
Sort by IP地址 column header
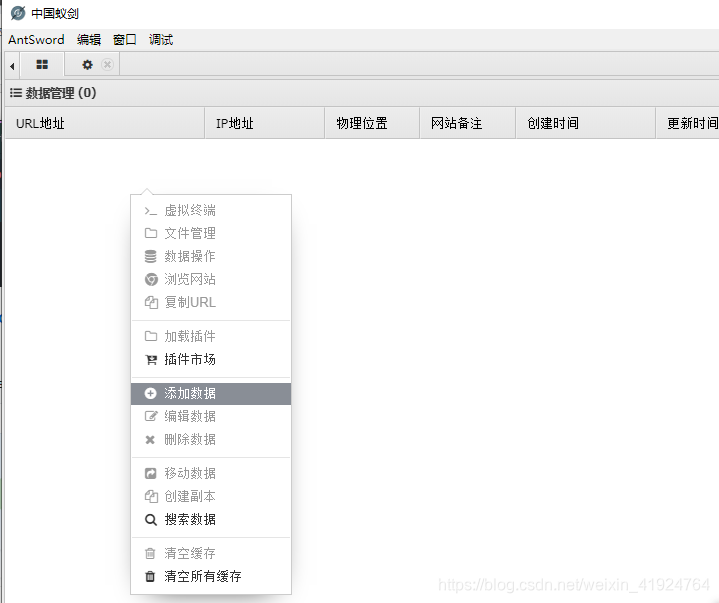click(x=265, y=123)
